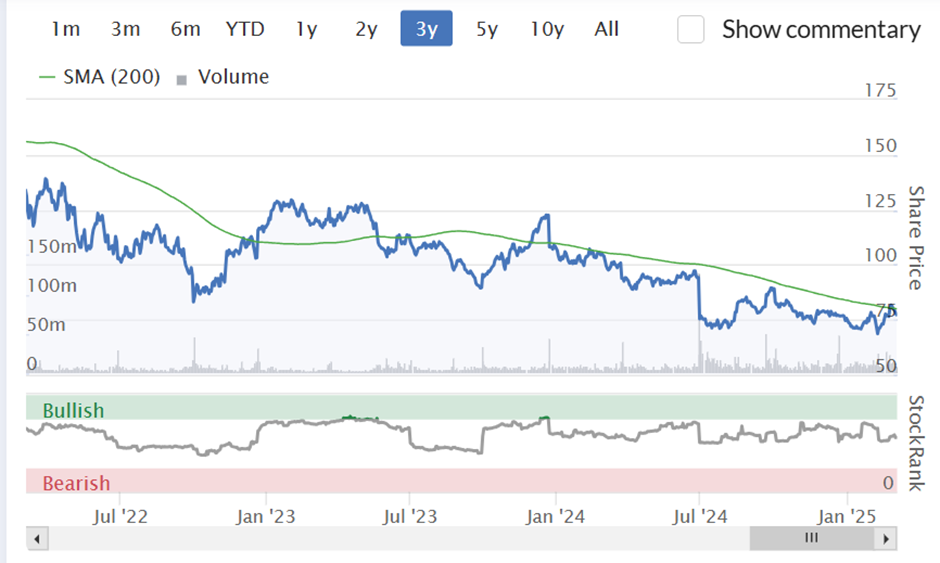Switch chart to 6m range
Viewport: 940px width, 563px height.
click(185, 29)
